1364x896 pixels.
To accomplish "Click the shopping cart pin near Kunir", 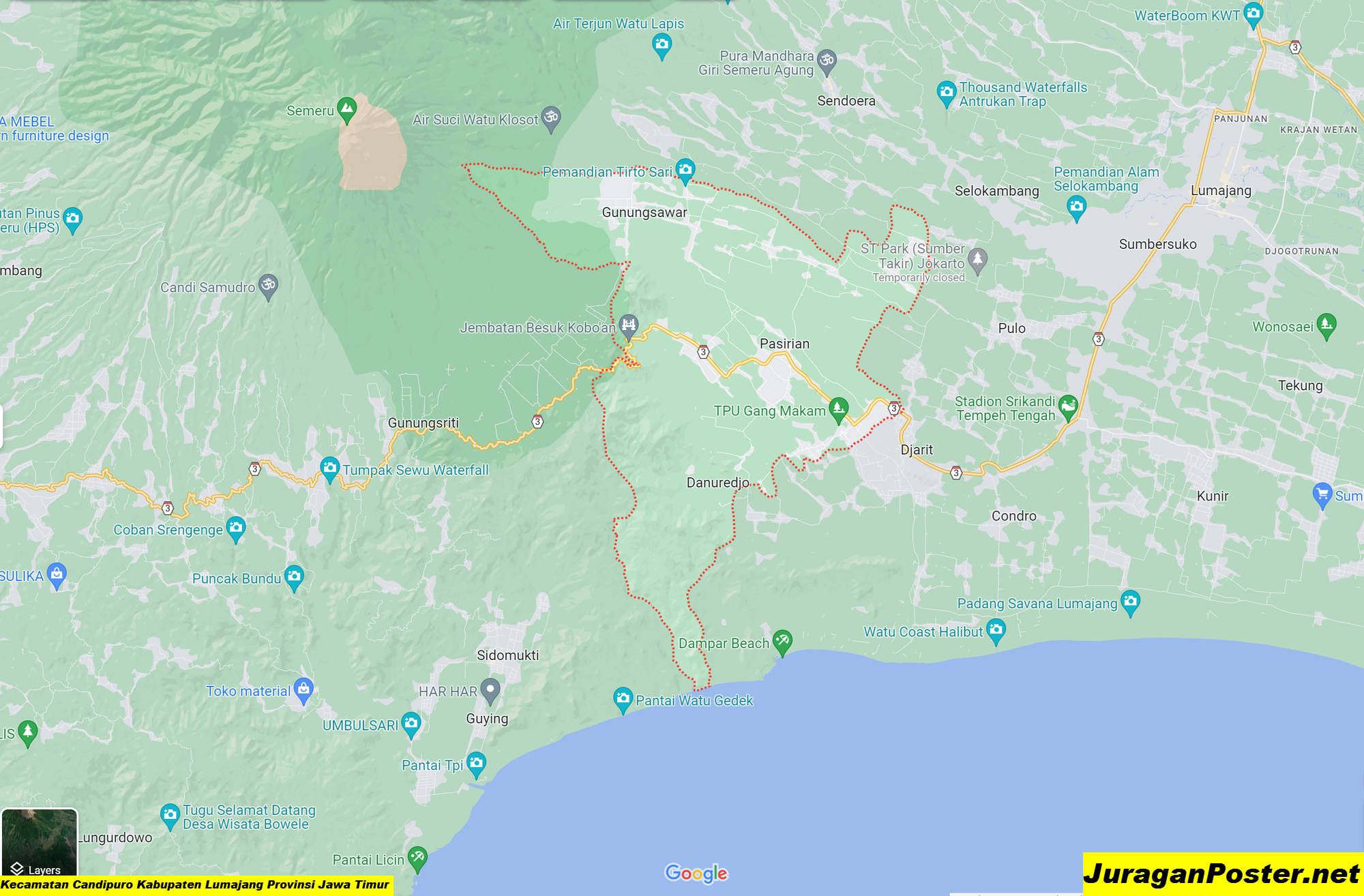I will click(1322, 494).
